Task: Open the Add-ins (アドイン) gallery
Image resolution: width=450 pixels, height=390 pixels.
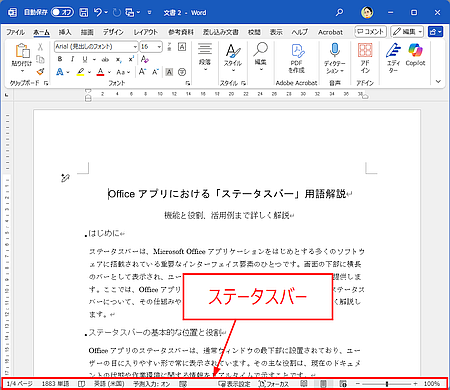Action: (x=365, y=58)
